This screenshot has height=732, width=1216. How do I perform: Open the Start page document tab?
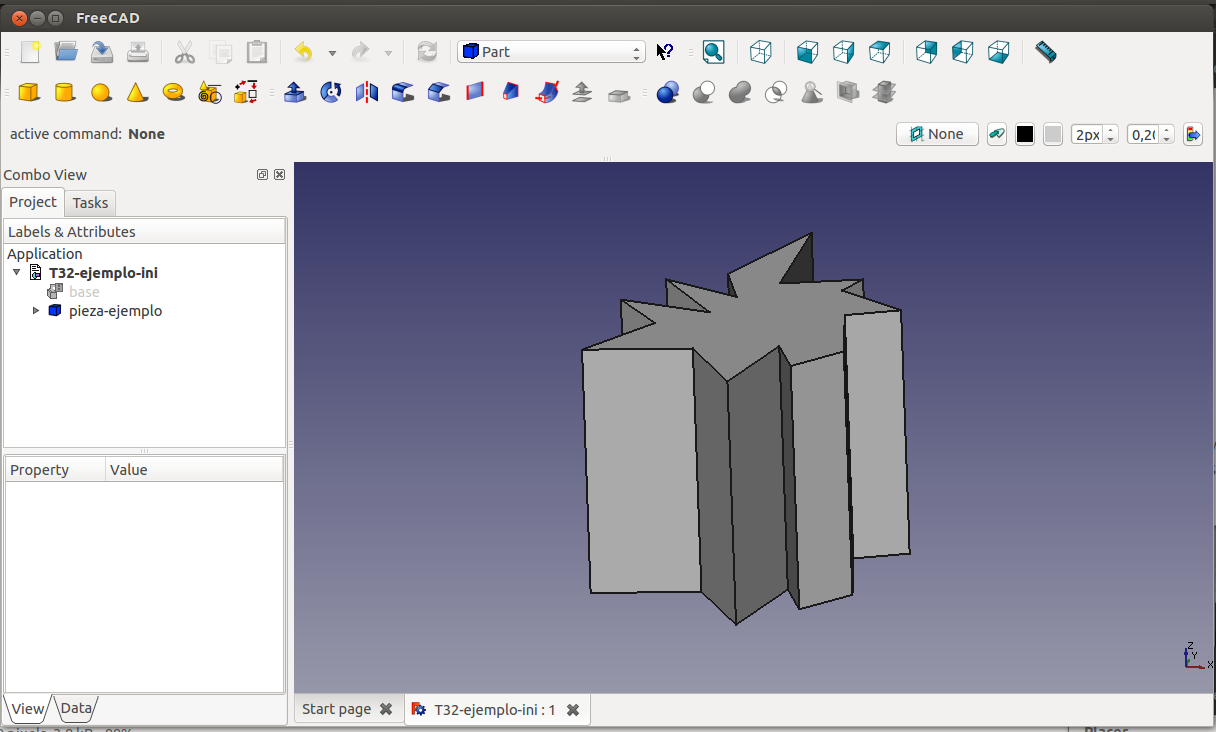337,709
